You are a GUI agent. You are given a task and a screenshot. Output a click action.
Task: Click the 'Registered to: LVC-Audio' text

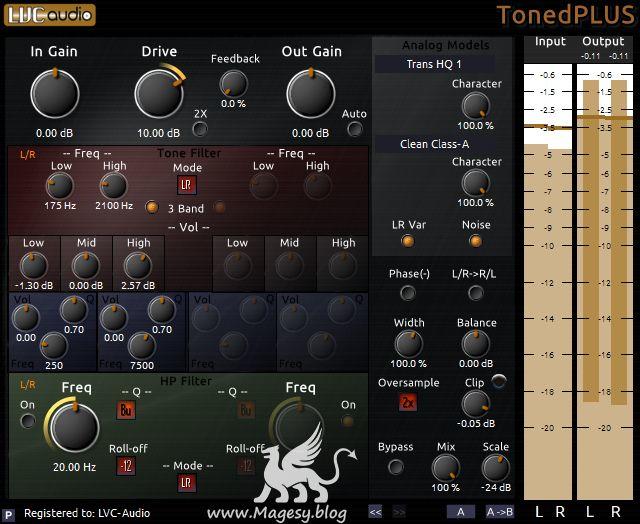tap(87, 513)
